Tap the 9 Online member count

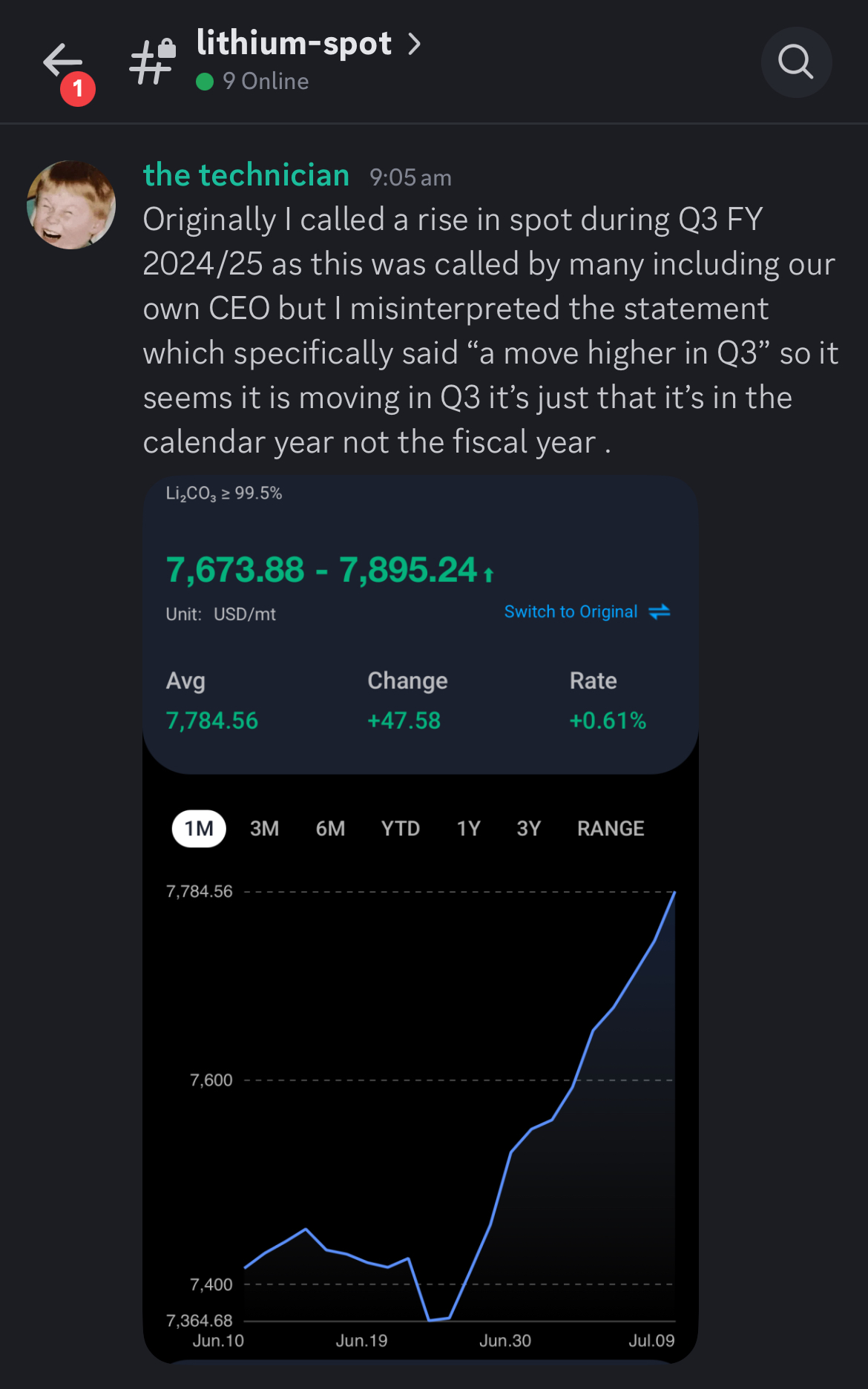point(265,82)
